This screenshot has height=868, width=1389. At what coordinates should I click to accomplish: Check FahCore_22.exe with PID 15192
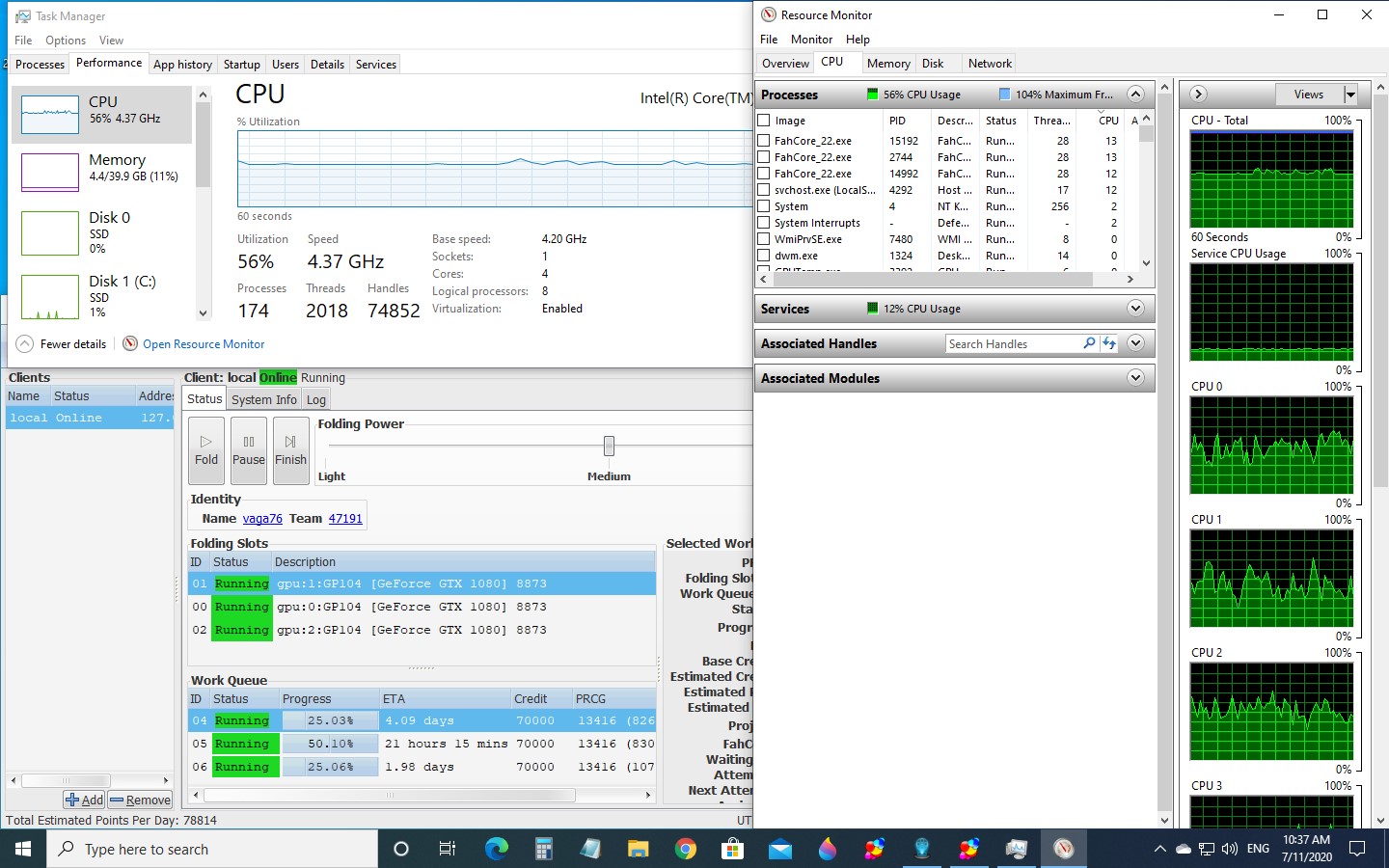click(764, 141)
